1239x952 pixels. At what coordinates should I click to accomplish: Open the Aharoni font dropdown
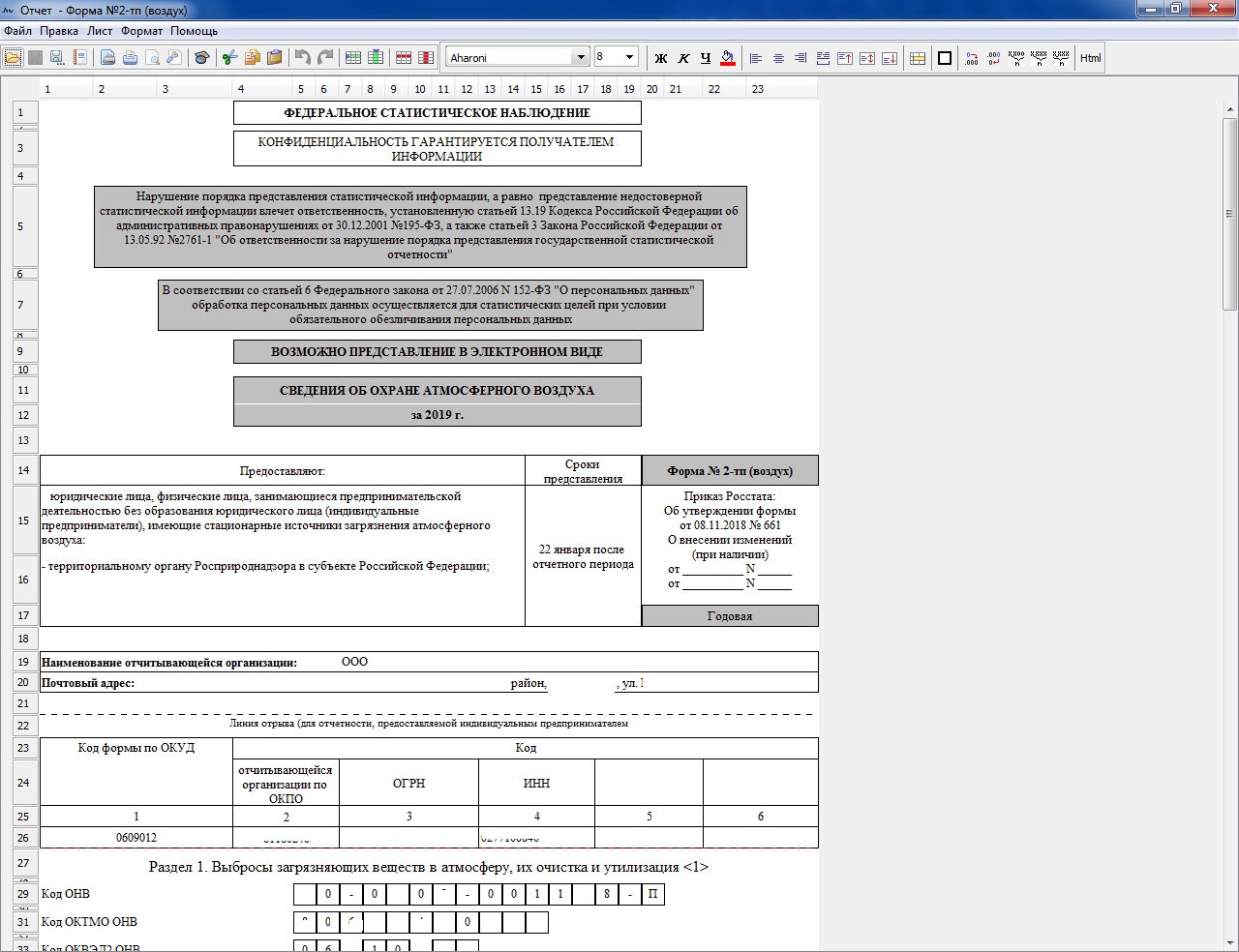click(x=581, y=58)
